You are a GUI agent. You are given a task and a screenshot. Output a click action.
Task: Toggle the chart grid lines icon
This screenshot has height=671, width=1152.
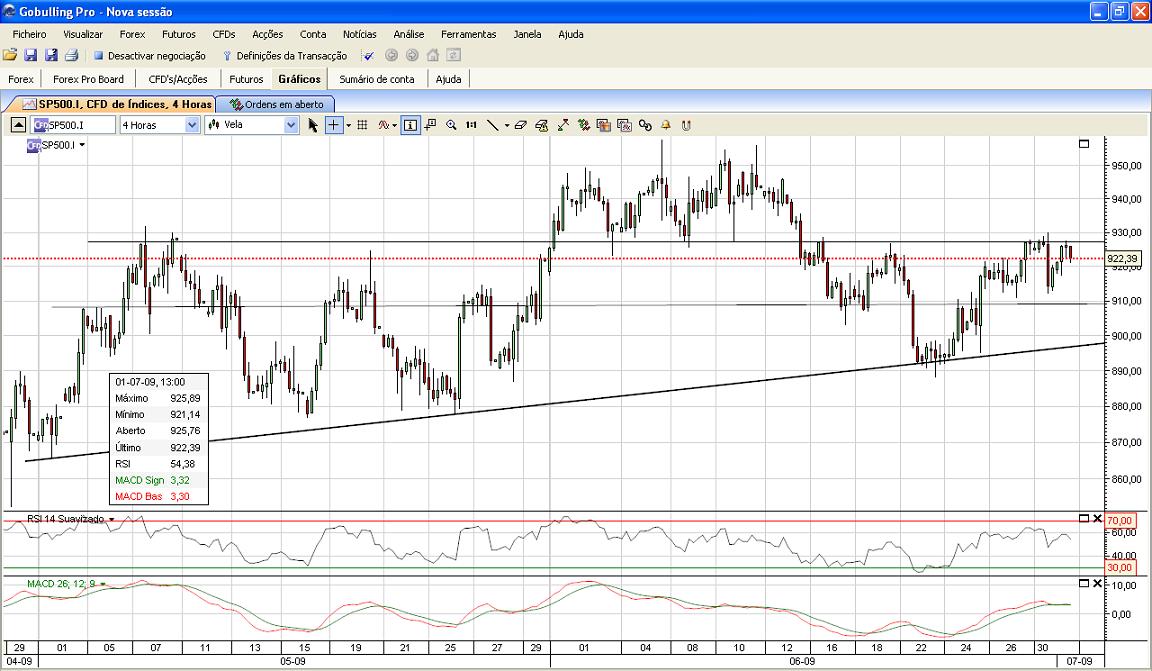click(362, 125)
